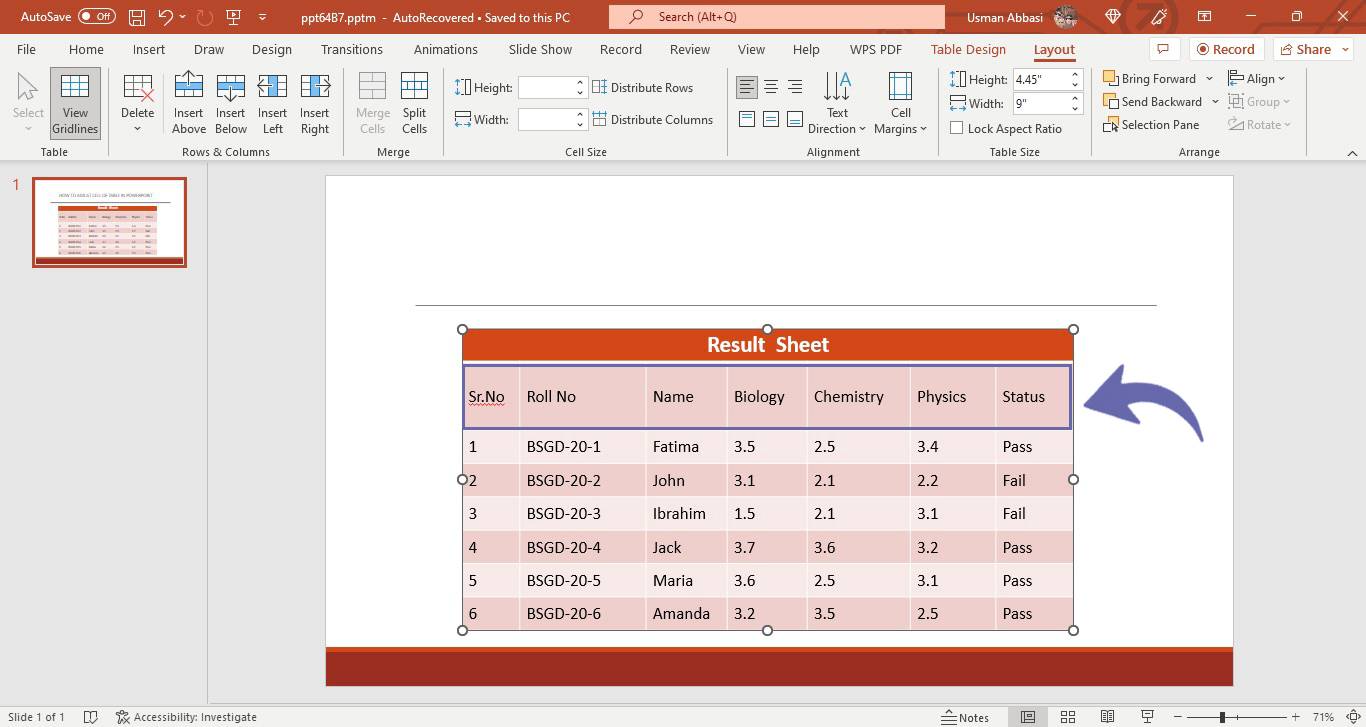Click the Insert Right icon
1366x727 pixels.
tap(314, 101)
